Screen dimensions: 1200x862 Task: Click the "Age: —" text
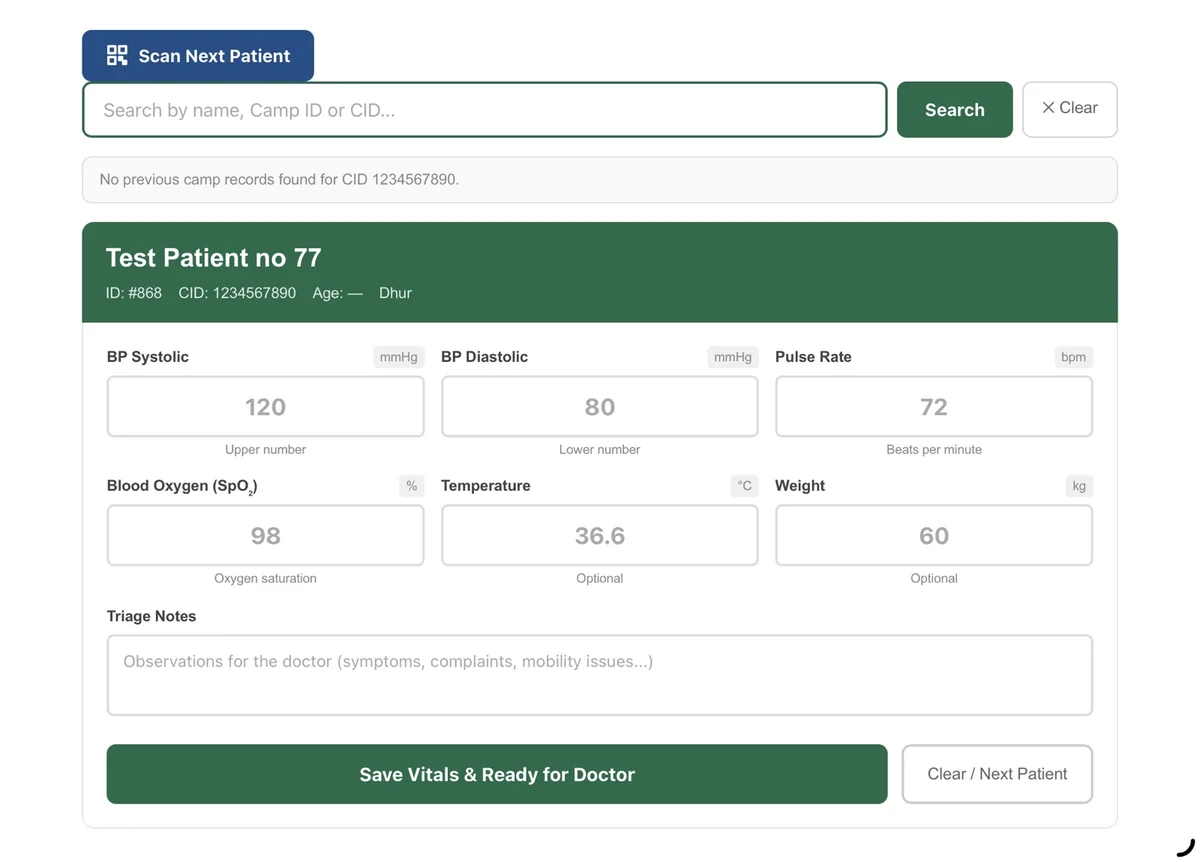[x=337, y=293]
